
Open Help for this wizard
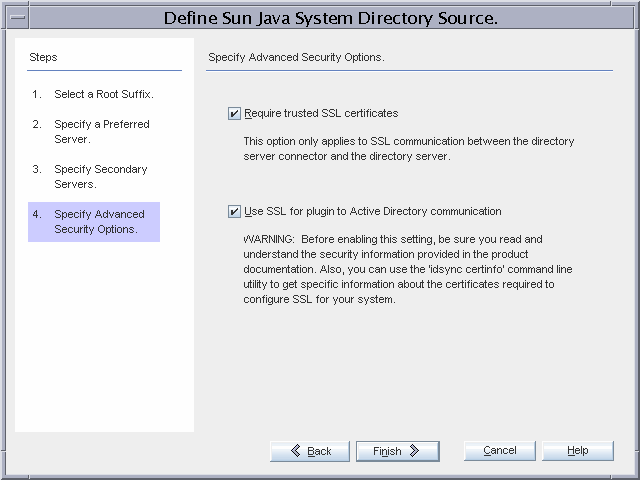578,451
